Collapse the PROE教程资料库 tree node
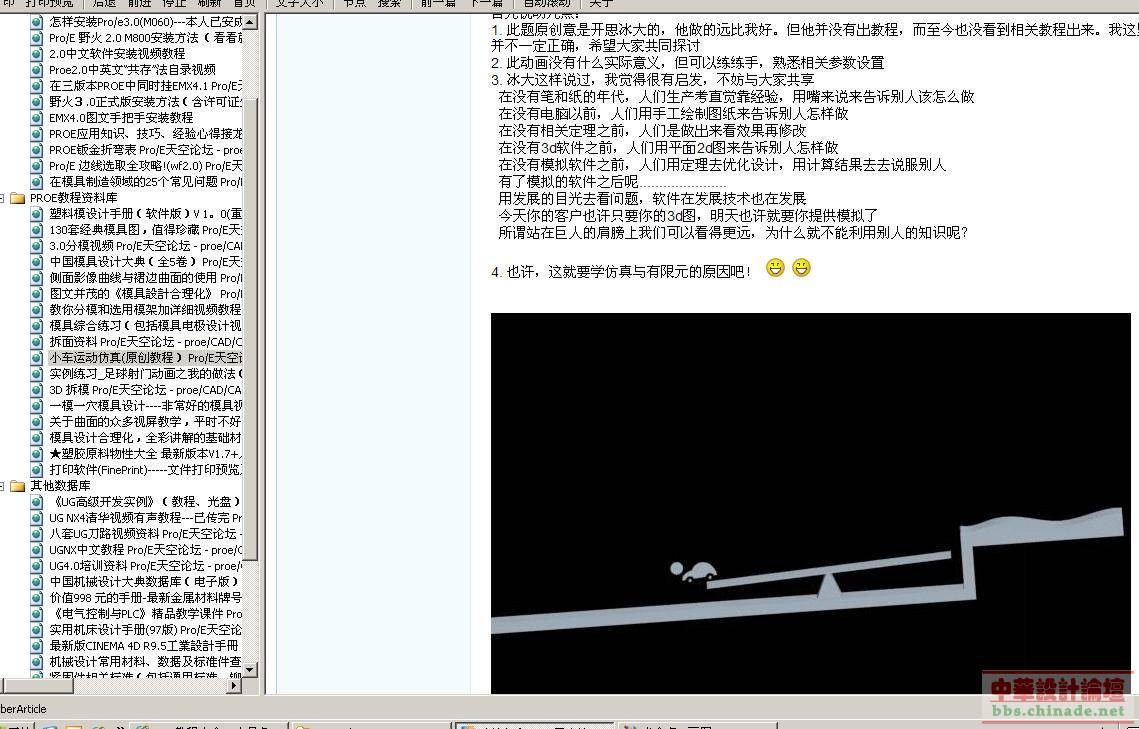 pyautogui.click(x=2, y=197)
